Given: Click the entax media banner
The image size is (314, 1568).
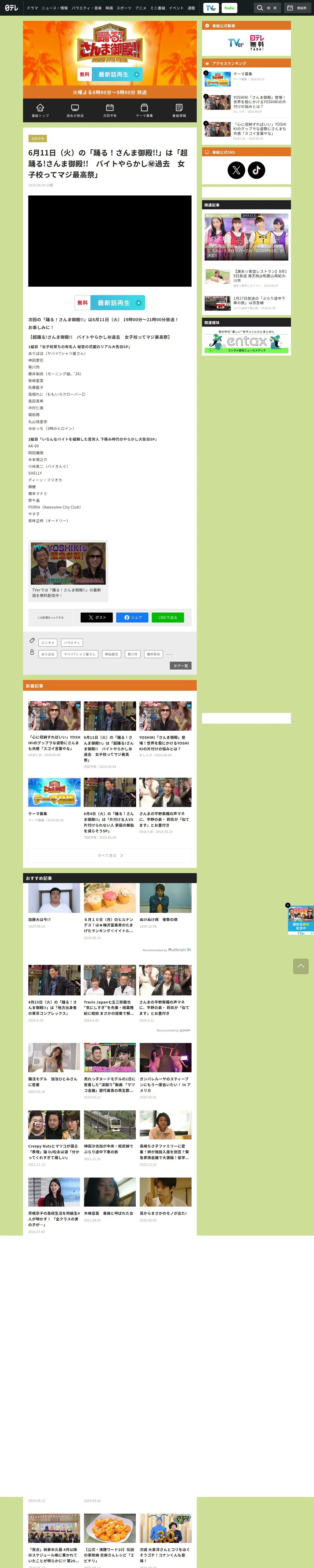Looking at the screenshot, I should 246,342.
